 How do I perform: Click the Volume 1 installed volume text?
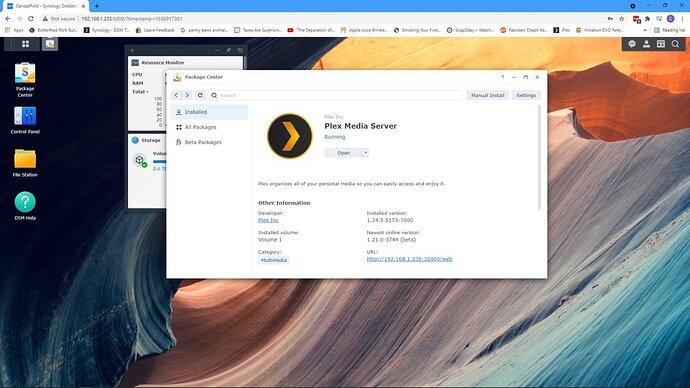pos(270,240)
